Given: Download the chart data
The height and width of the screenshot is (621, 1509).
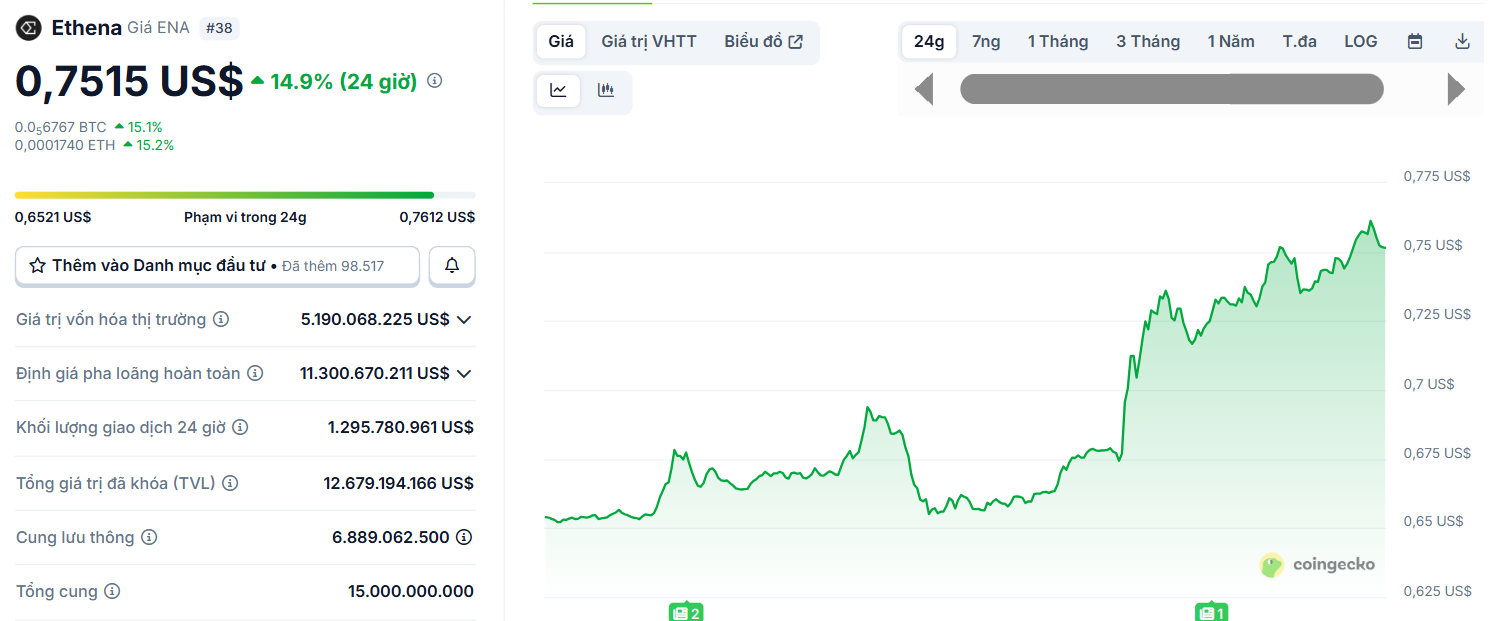Looking at the screenshot, I should coord(1462,41).
